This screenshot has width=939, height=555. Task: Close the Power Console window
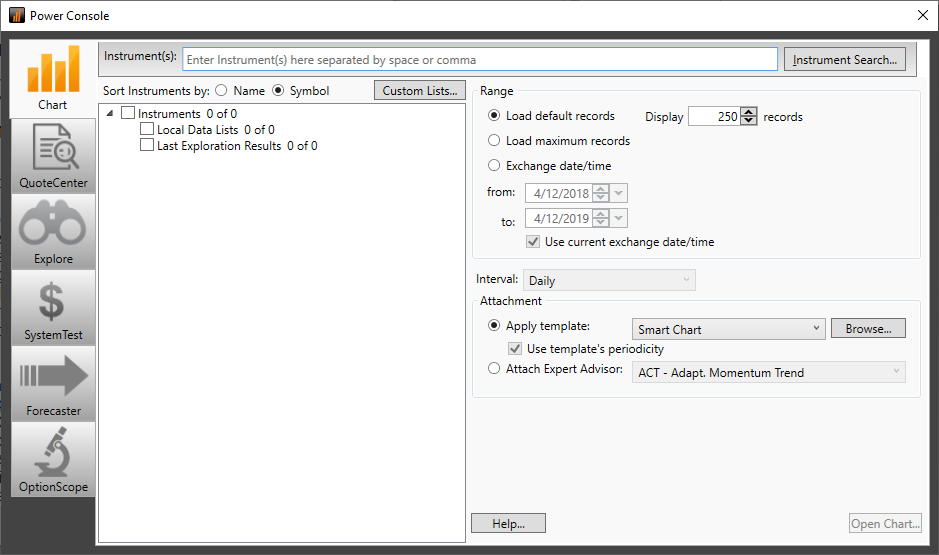coord(923,16)
